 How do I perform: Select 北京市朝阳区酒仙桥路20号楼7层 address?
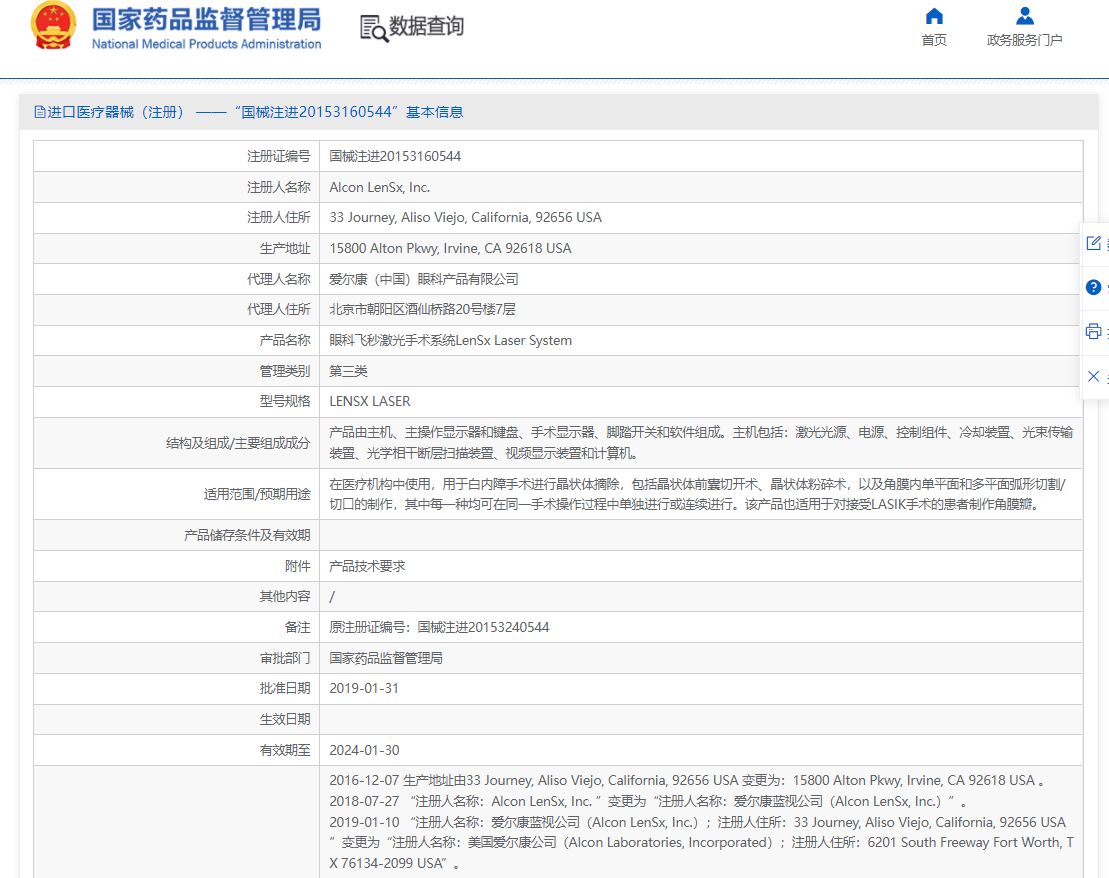click(x=422, y=310)
